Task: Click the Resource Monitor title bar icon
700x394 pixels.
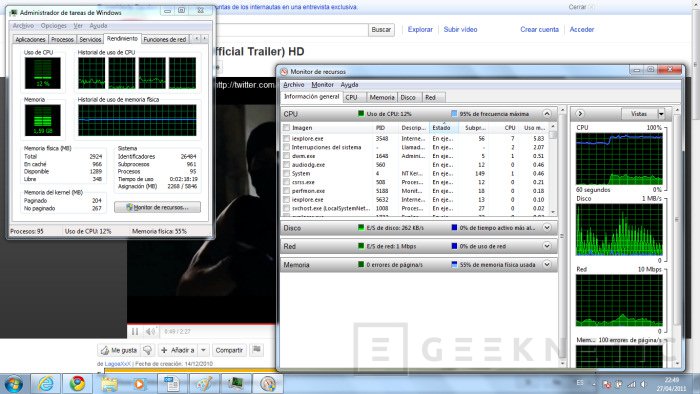Action: [284, 71]
